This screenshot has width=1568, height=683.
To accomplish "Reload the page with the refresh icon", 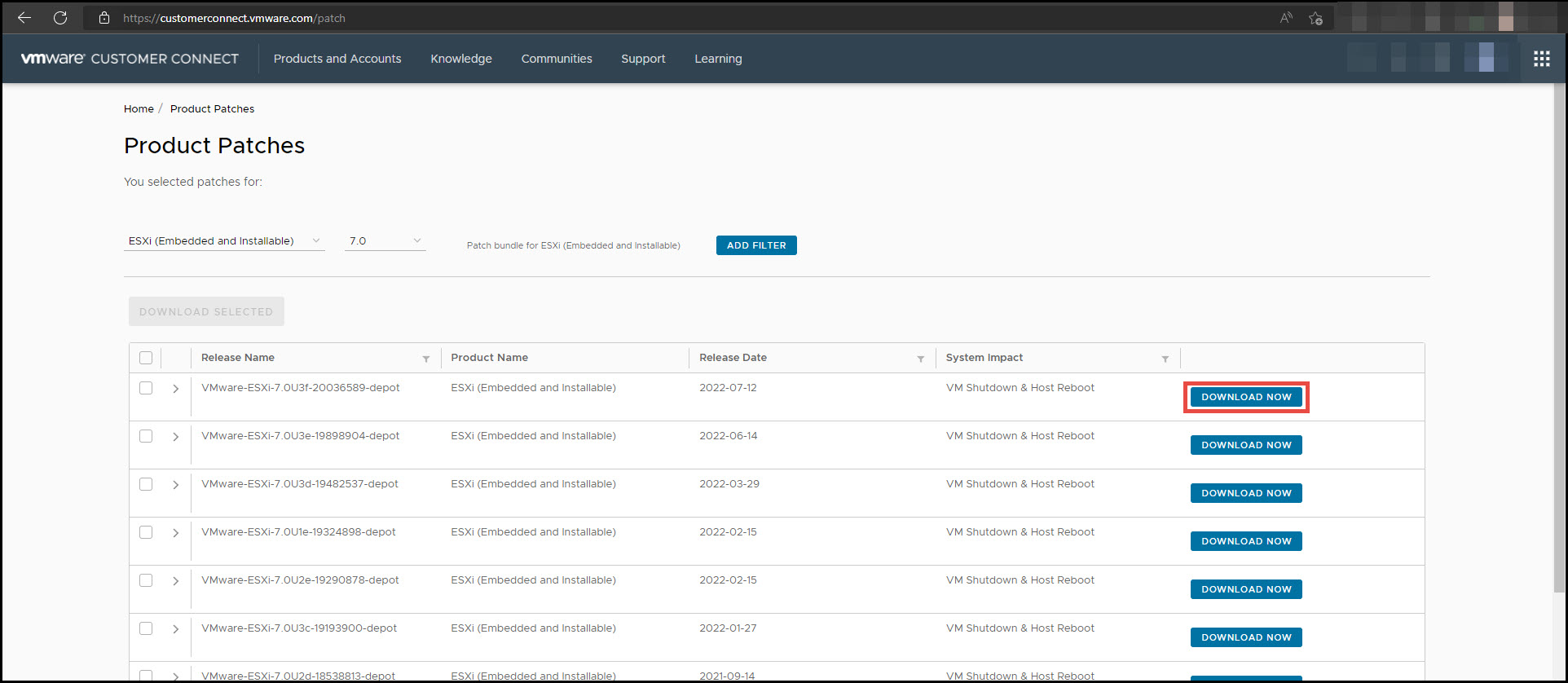I will pyautogui.click(x=60, y=17).
